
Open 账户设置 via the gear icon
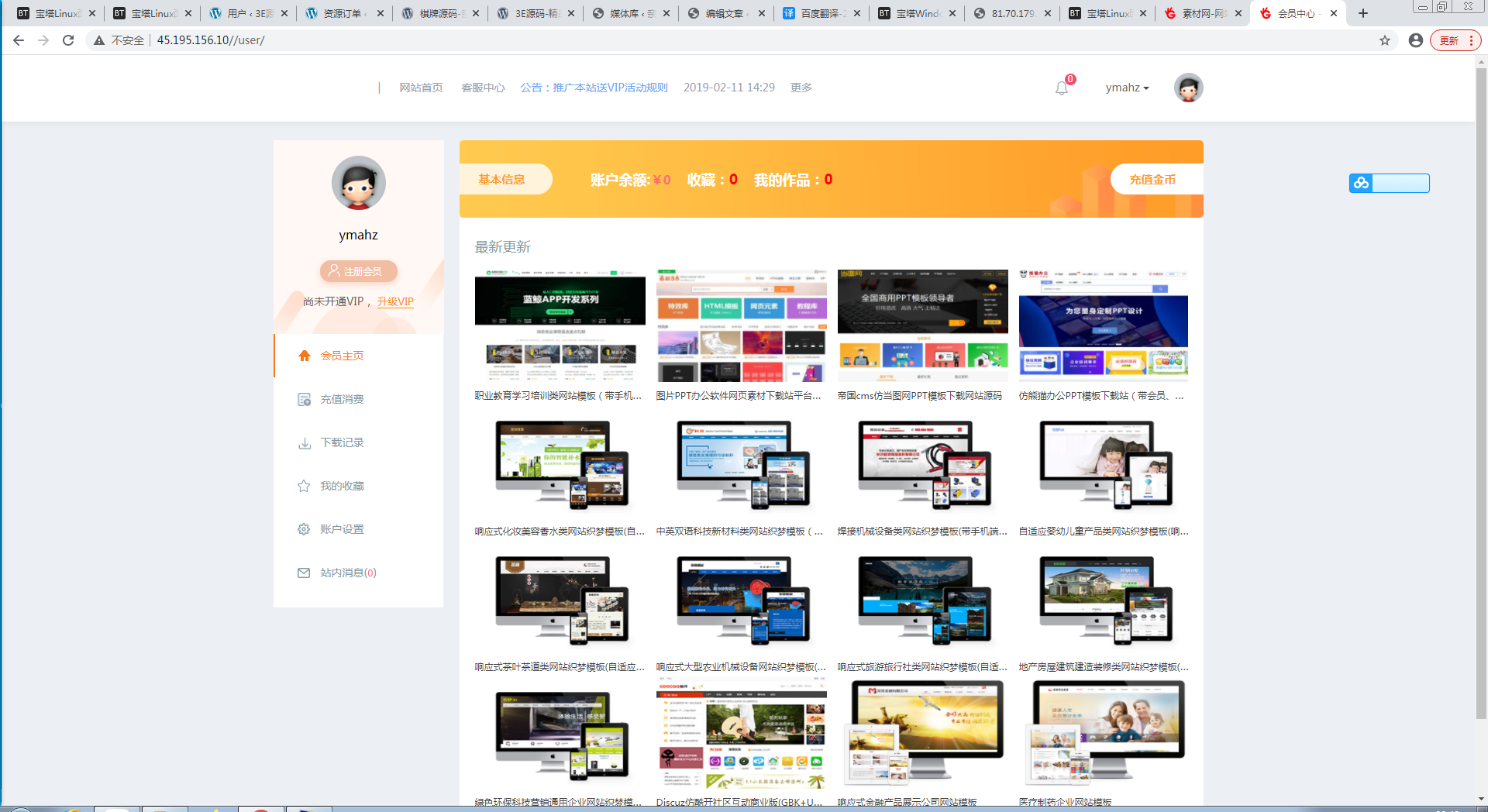coord(304,529)
